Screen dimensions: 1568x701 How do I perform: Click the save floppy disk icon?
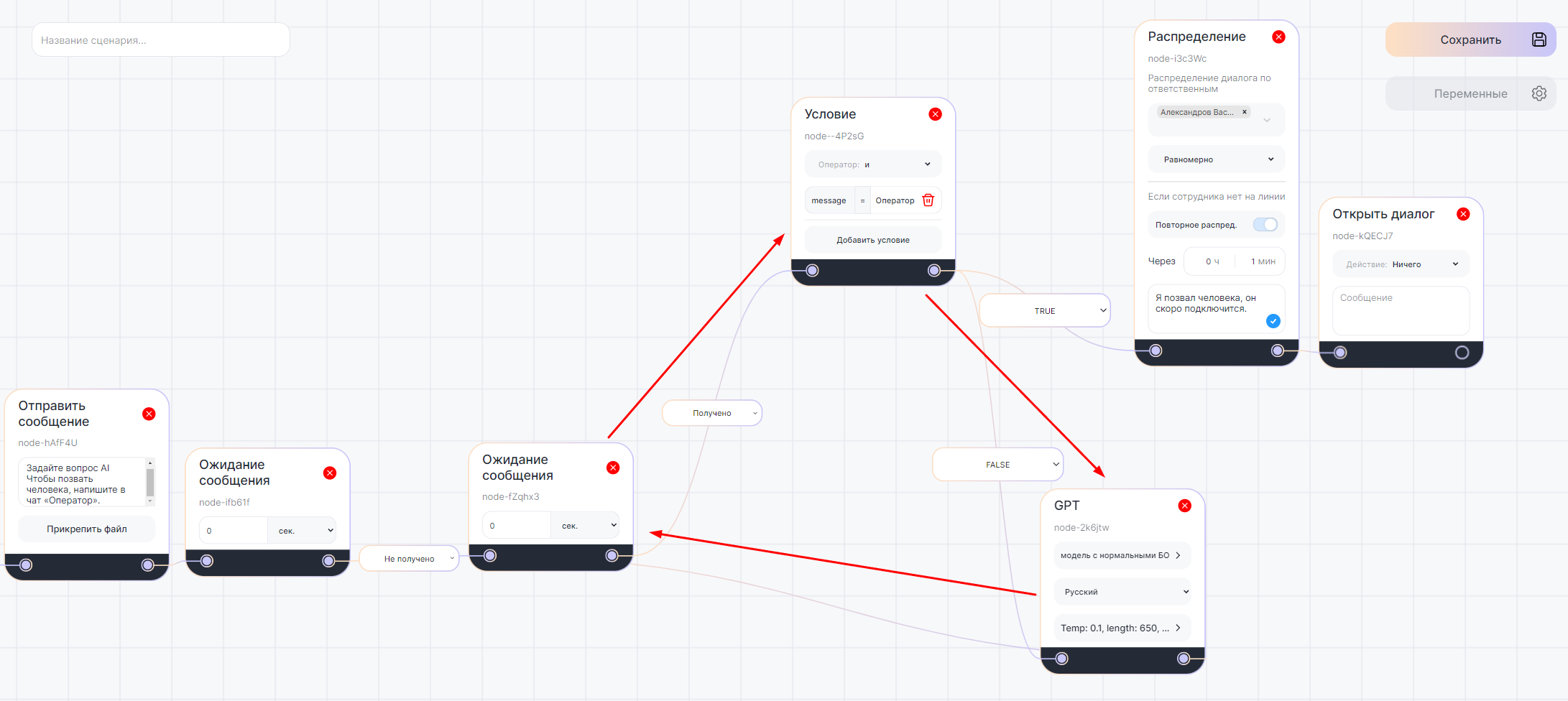pyautogui.click(x=1539, y=40)
